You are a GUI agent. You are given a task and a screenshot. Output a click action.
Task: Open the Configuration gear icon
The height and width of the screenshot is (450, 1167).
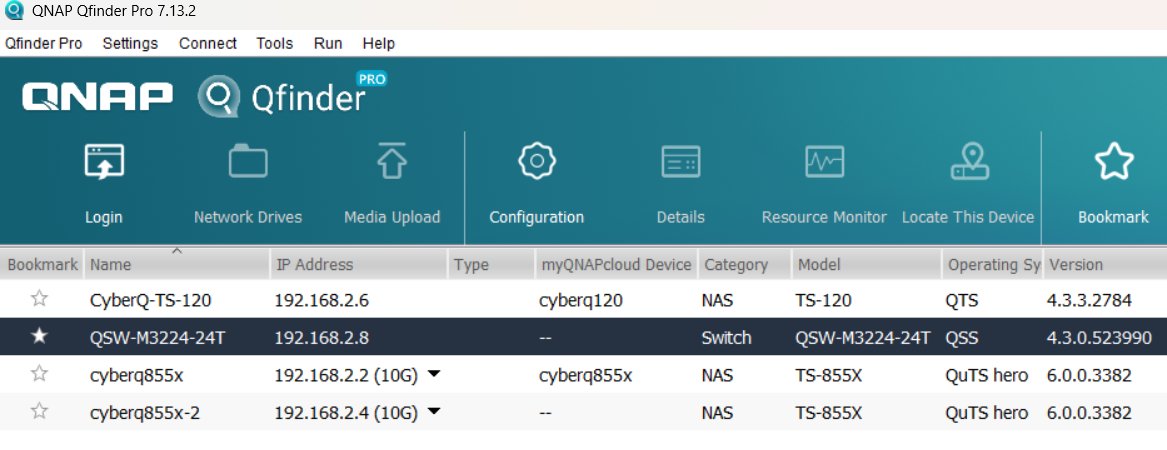[536, 162]
